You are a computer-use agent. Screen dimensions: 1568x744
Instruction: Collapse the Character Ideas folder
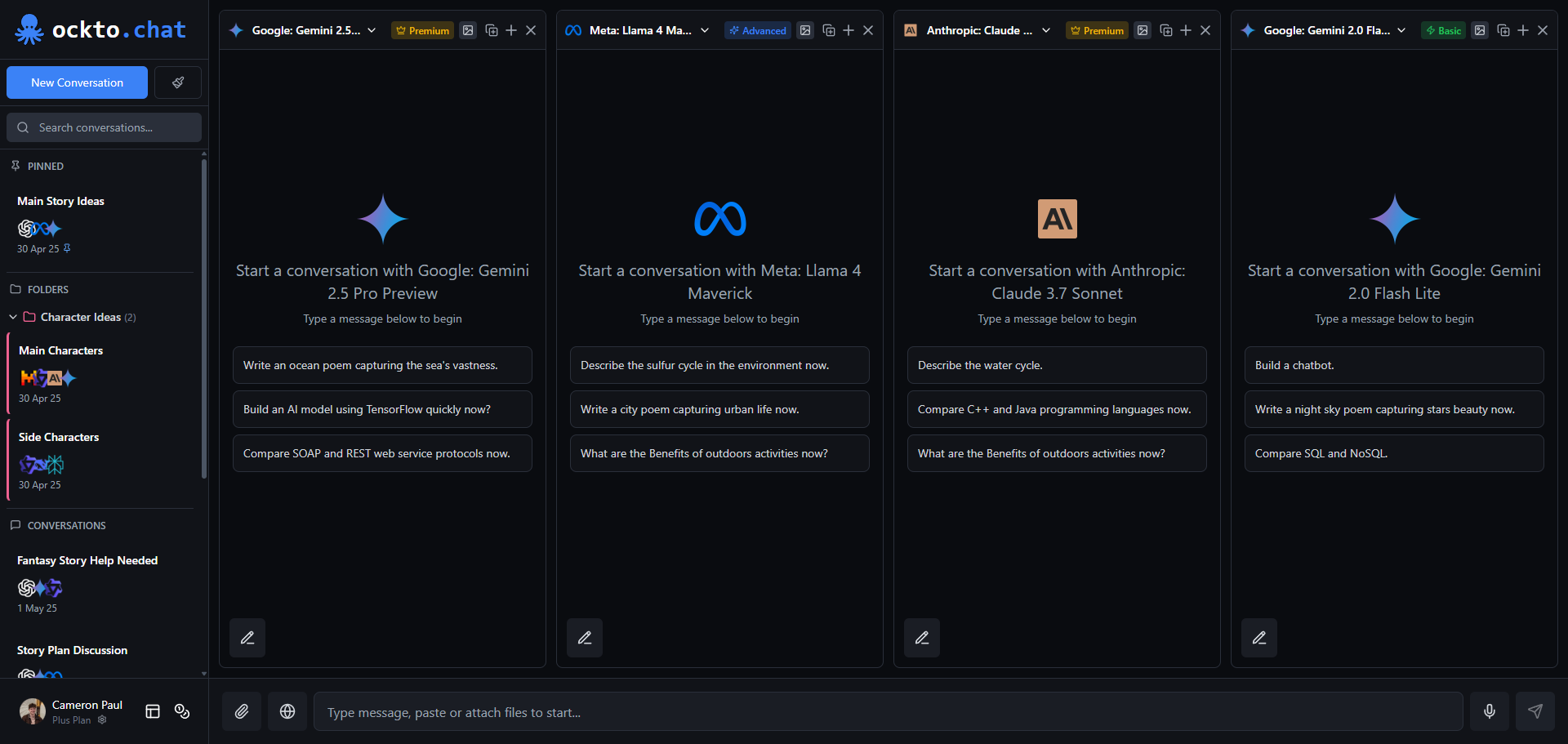click(13, 317)
